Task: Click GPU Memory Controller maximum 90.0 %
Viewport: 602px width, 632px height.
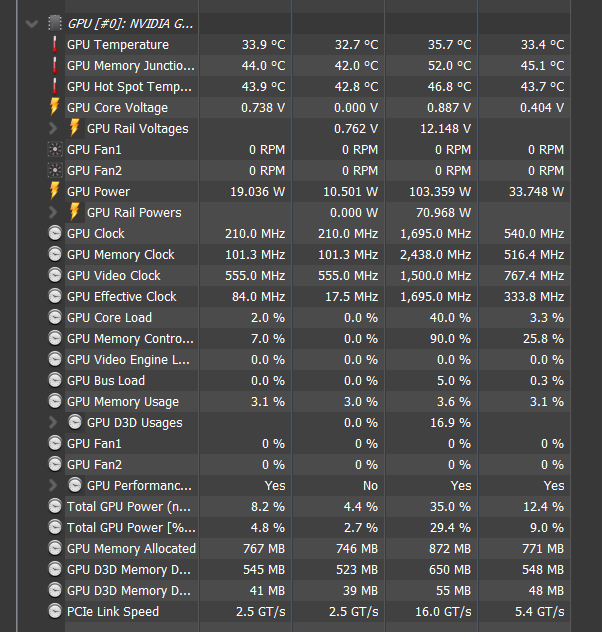Action: pyautogui.click(x=450, y=339)
